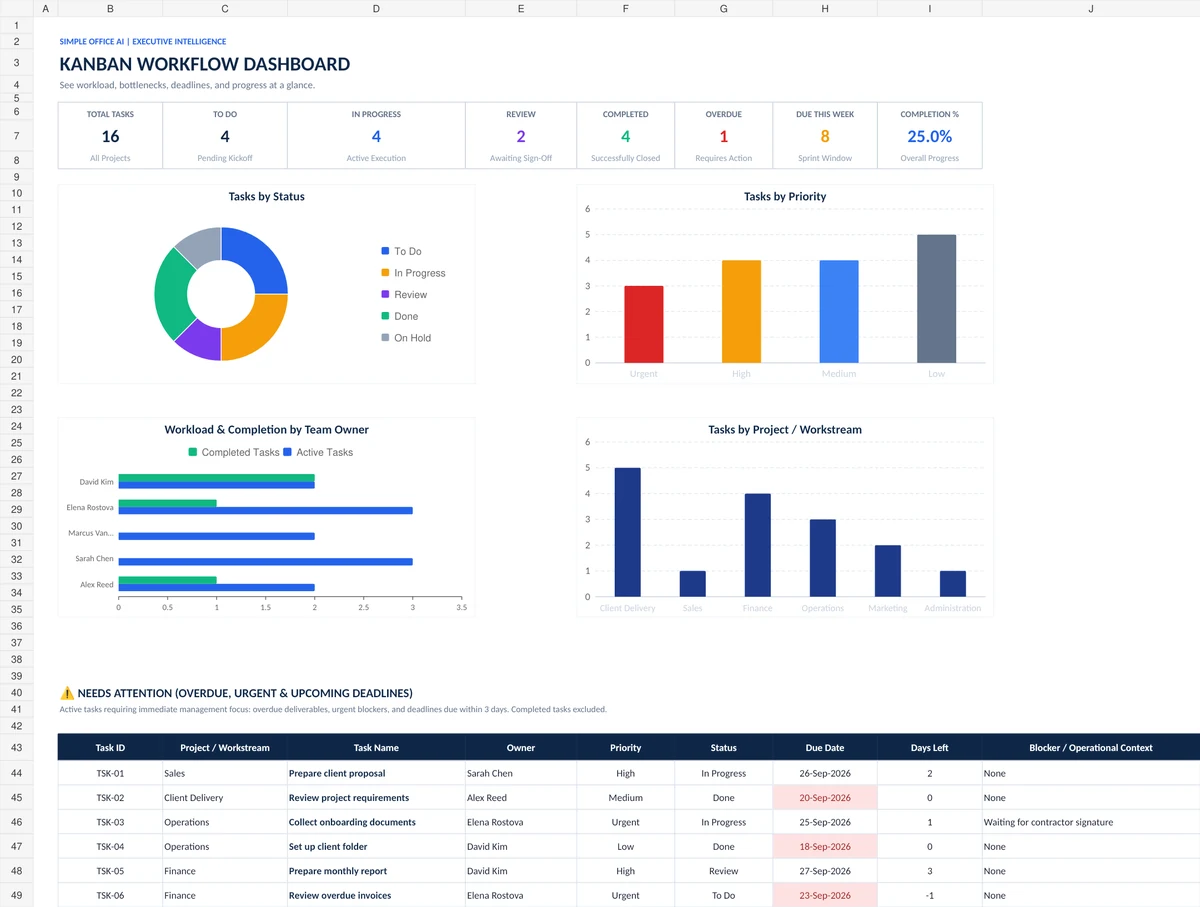Click the highlighted 23-Sep-2026 due date
This screenshot has width=1200, height=907.
pos(825,895)
